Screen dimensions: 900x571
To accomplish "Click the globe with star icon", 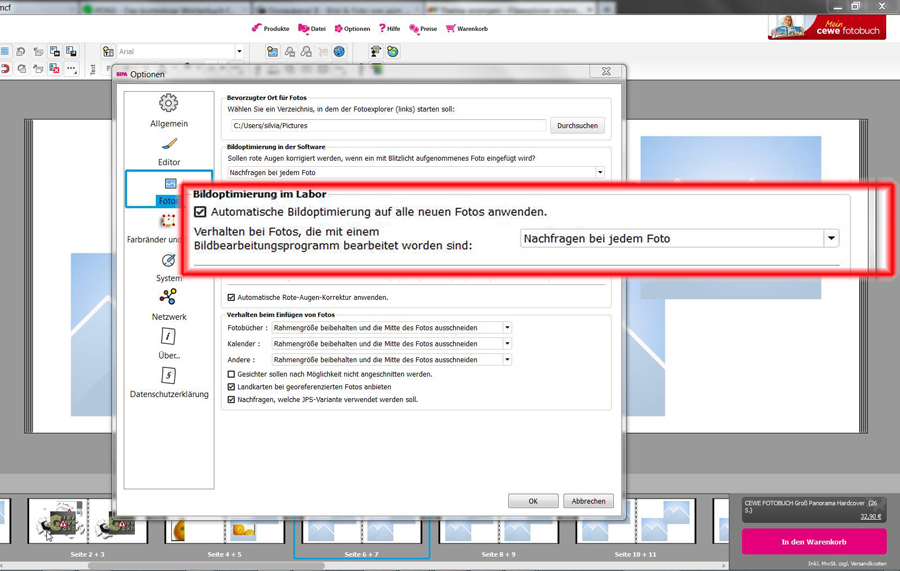I will point(393,52).
